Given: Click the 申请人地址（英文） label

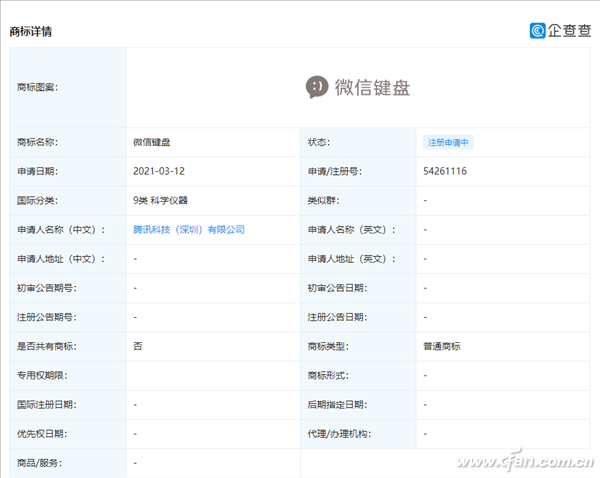Looking at the screenshot, I should click(x=352, y=259).
